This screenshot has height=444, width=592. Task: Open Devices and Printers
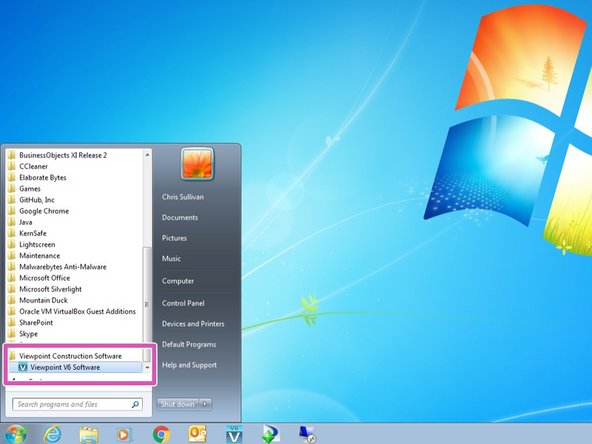point(193,324)
